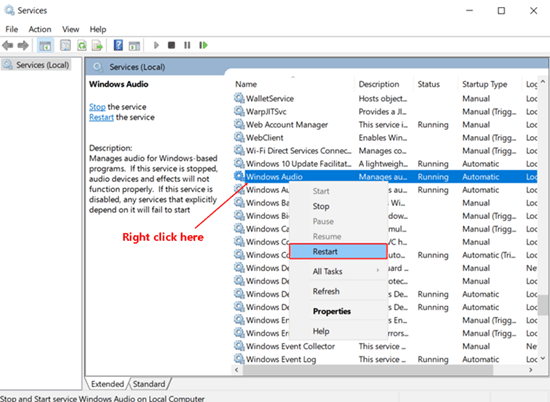The height and width of the screenshot is (402, 550).
Task: Click the Pause Service toolbar icon
Action: point(187,45)
